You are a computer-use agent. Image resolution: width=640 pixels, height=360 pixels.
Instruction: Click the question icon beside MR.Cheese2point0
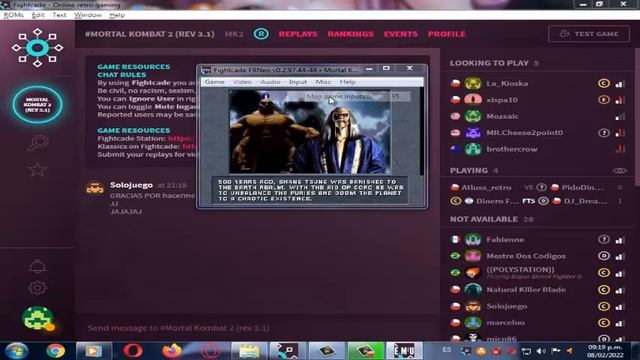point(604,133)
